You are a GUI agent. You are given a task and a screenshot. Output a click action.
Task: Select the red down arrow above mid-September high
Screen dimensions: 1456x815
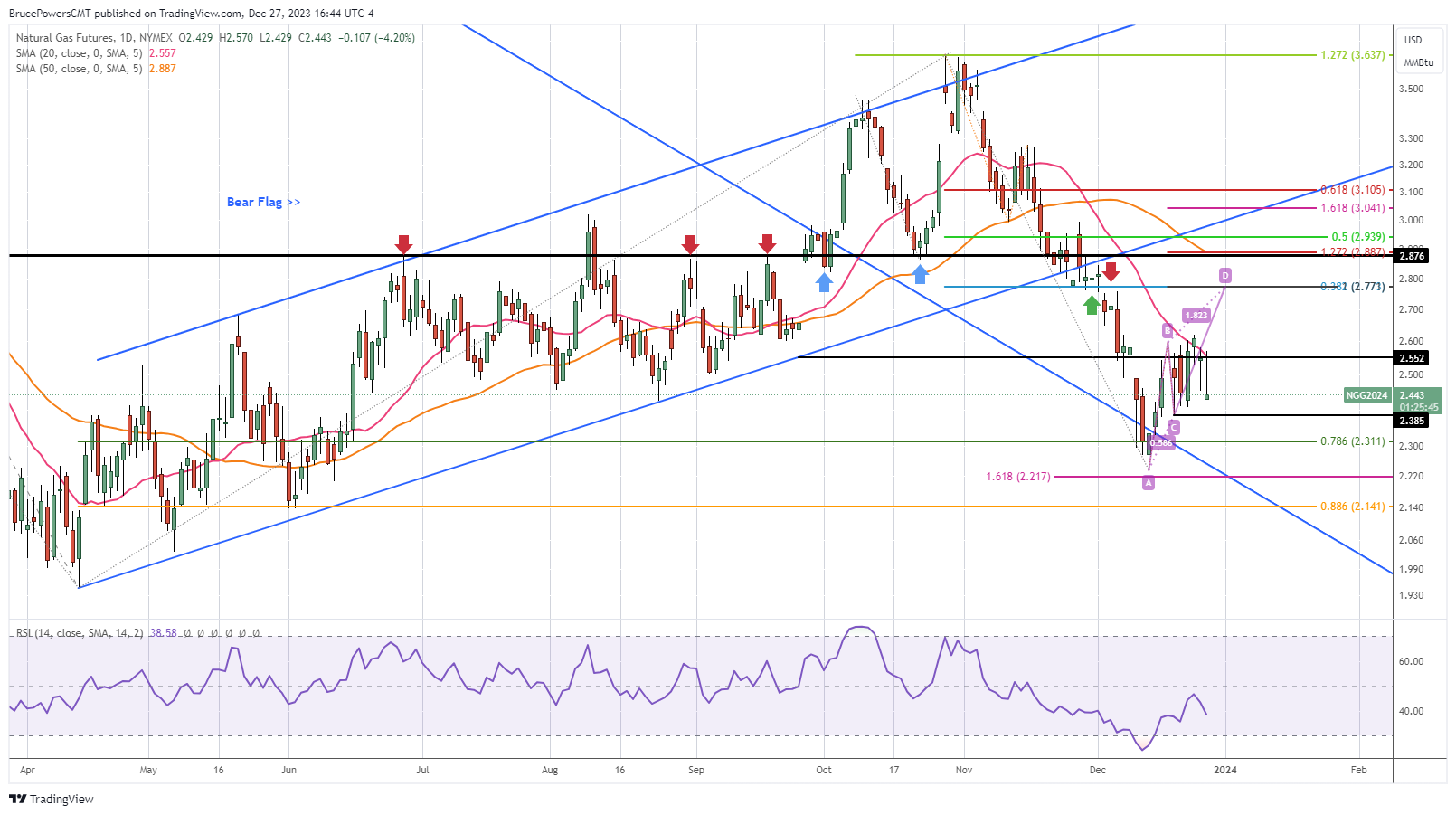[767, 243]
